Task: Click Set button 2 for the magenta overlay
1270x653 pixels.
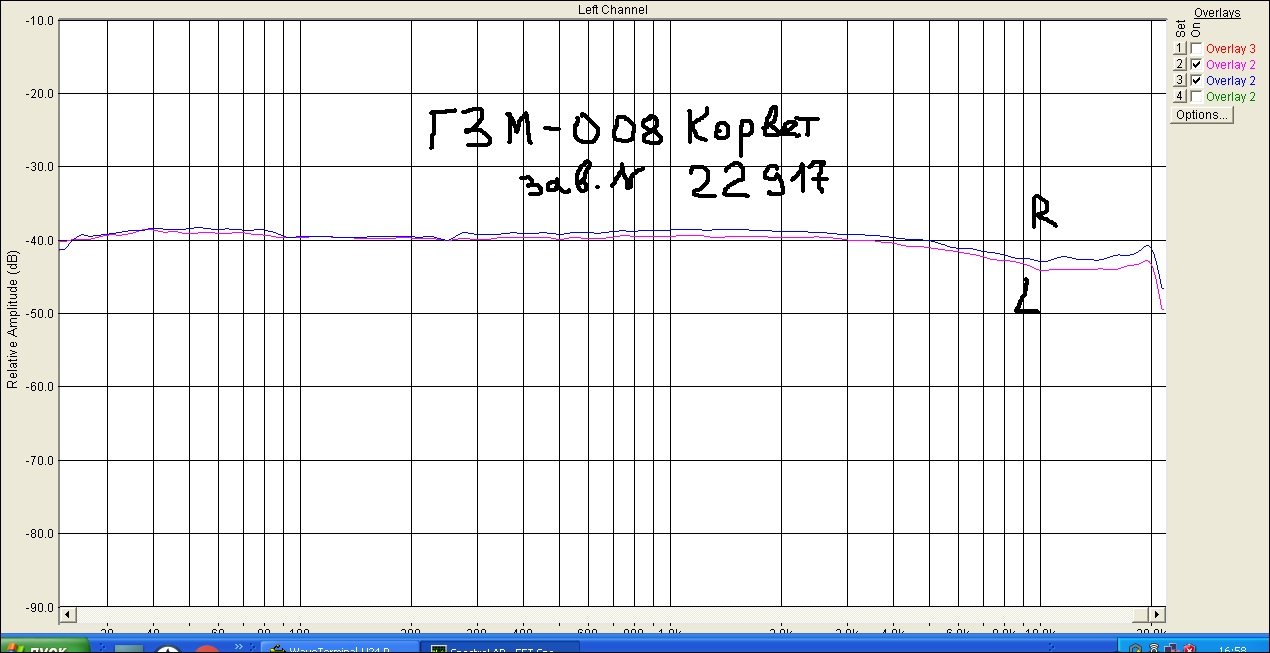Action: click(x=1179, y=64)
